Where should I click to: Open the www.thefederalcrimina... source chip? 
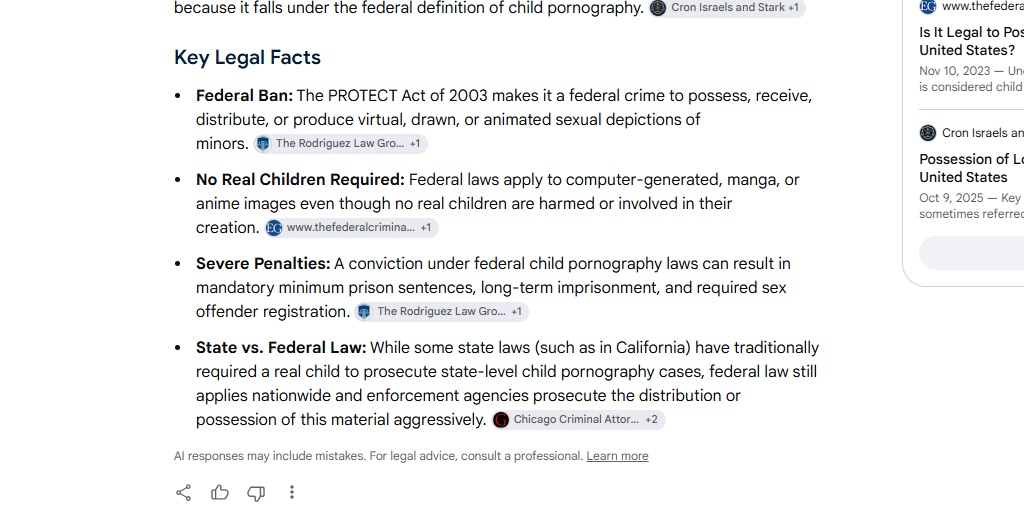pos(351,227)
